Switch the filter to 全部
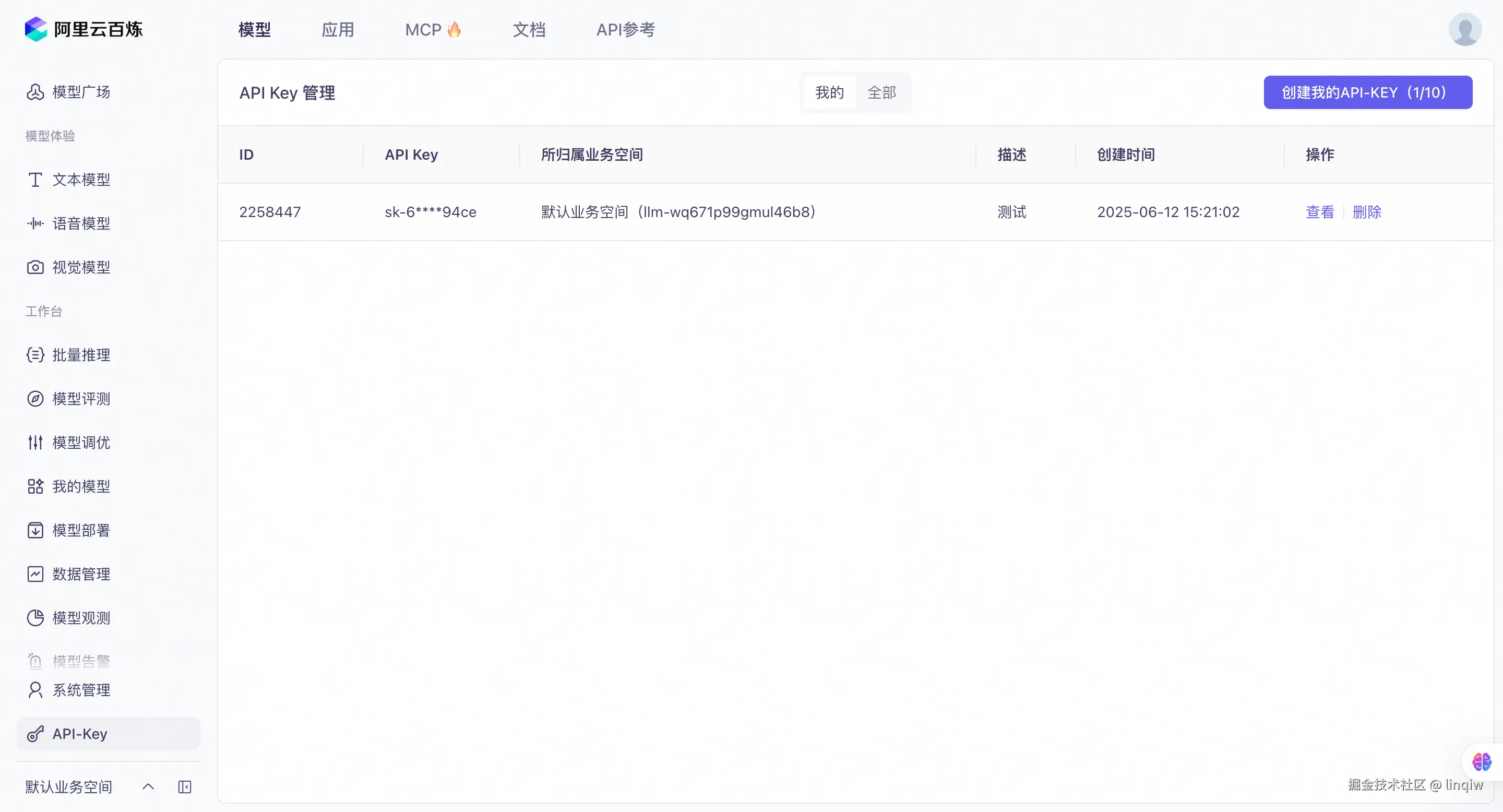The width and height of the screenshot is (1503, 812). [x=881, y=92]
